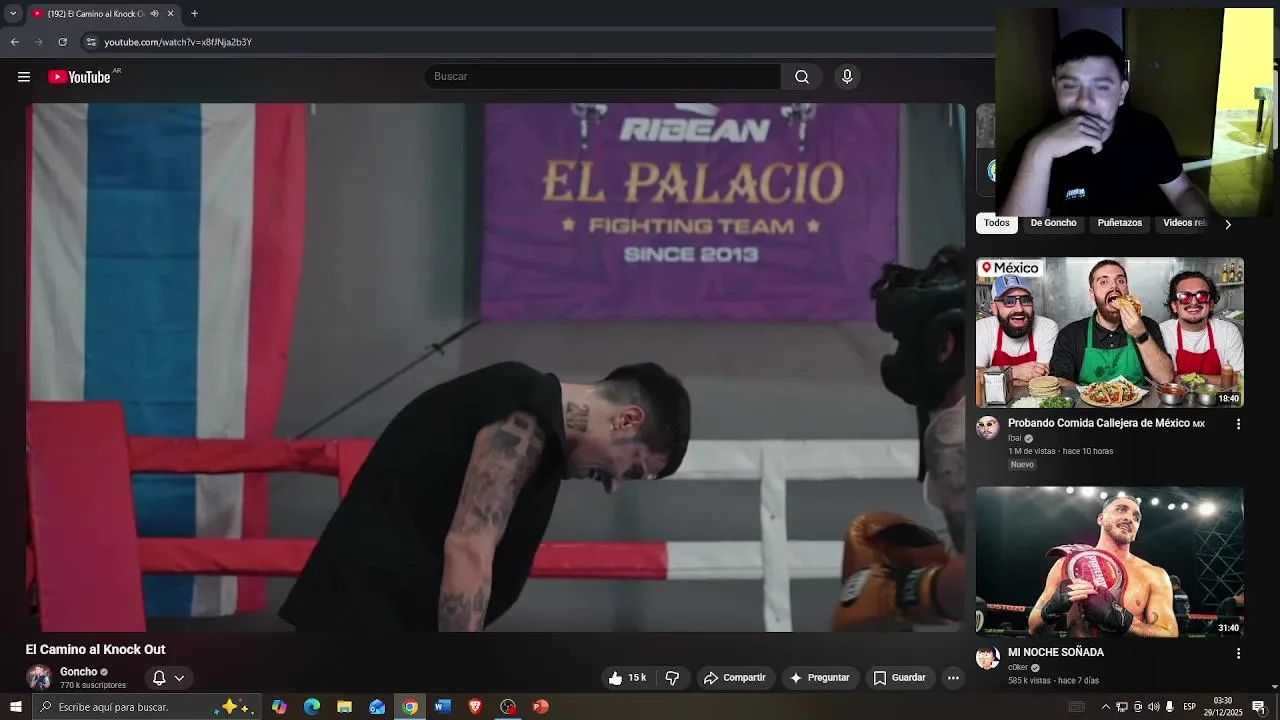
Task: Show more filter chips with the right arrow
Action: pyautogui.click(x=1228, y=224)
